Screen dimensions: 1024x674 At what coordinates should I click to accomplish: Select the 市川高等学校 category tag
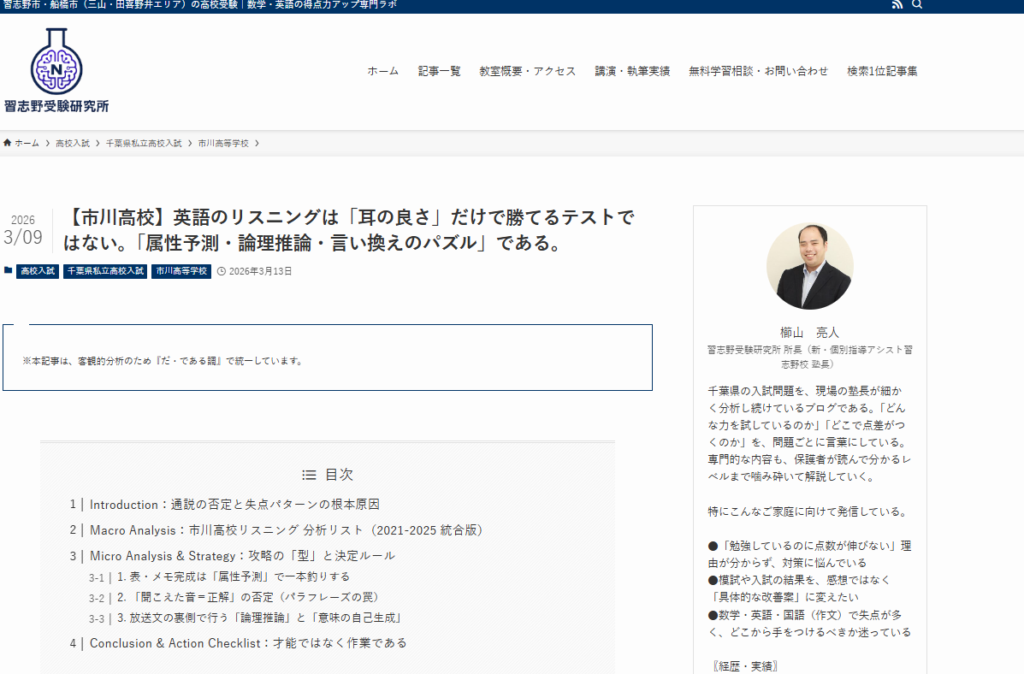181,271
